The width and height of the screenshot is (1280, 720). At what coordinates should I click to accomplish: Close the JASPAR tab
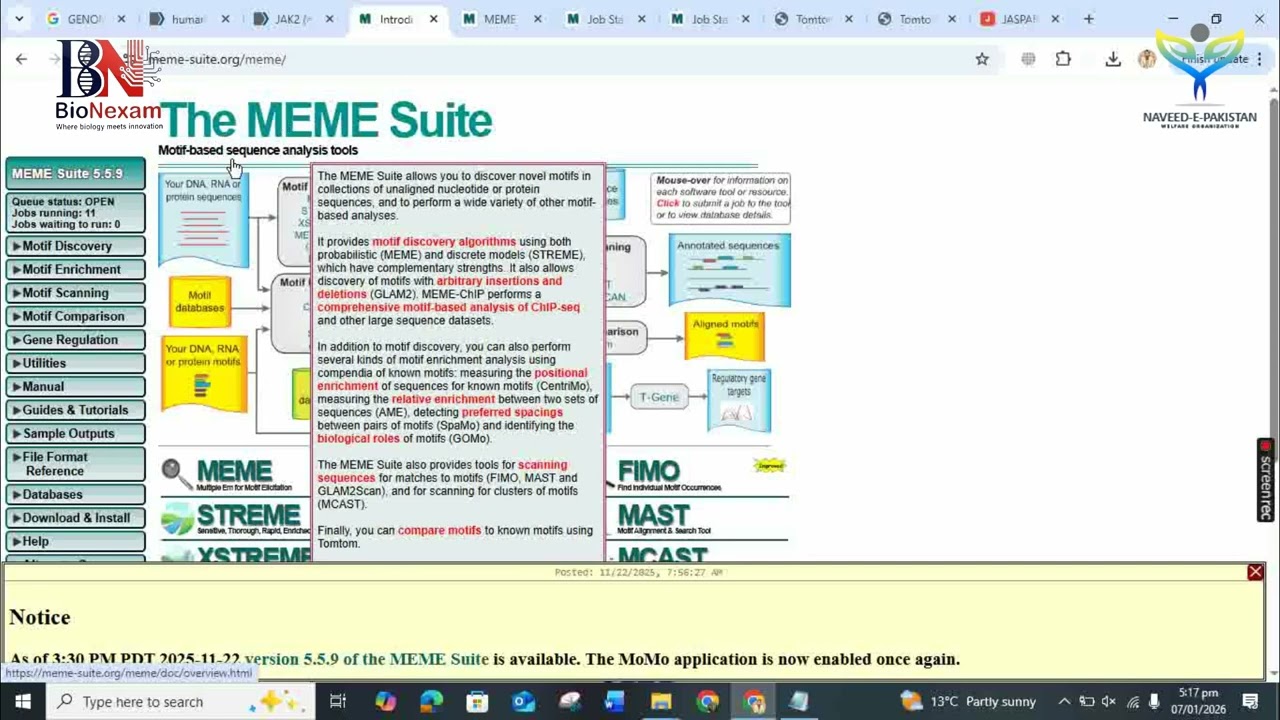(x=1055, y=19)
